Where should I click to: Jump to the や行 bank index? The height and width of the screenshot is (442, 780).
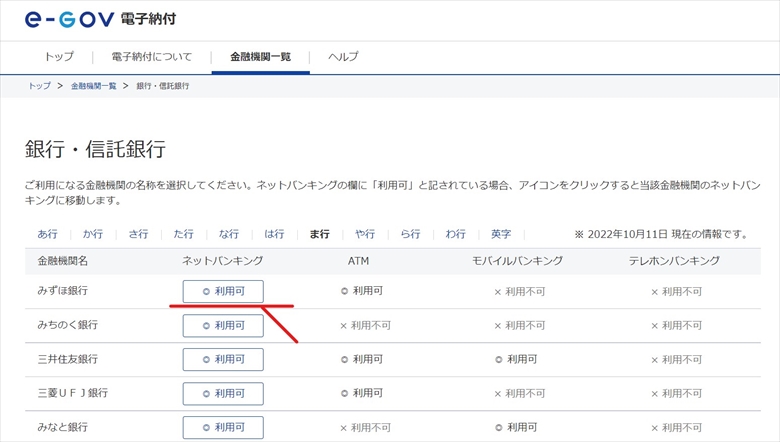pyautogui.click(x=365, y=234)
